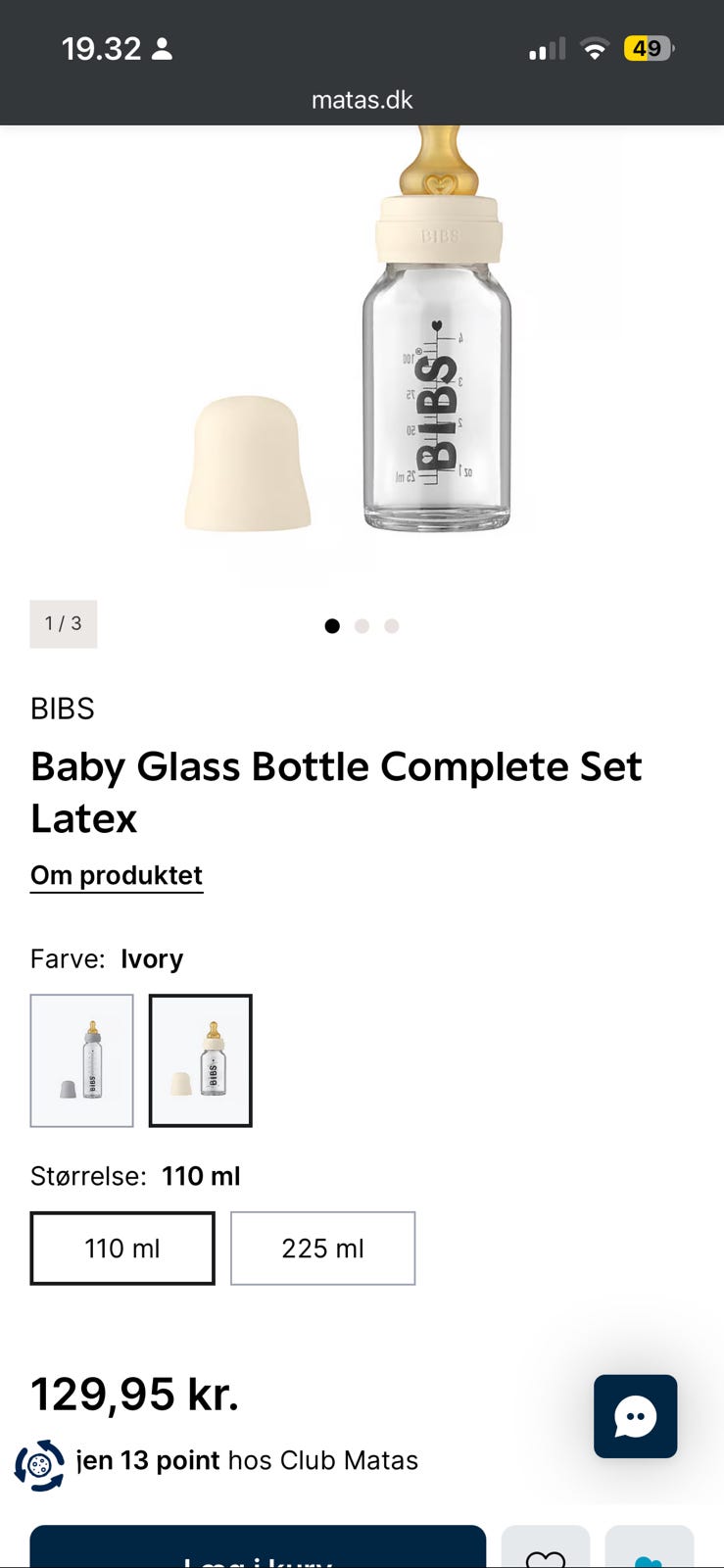Tap the cellular signal bars
The width and height of the screenshot is (724, 1568).
[x=547, y=49]
